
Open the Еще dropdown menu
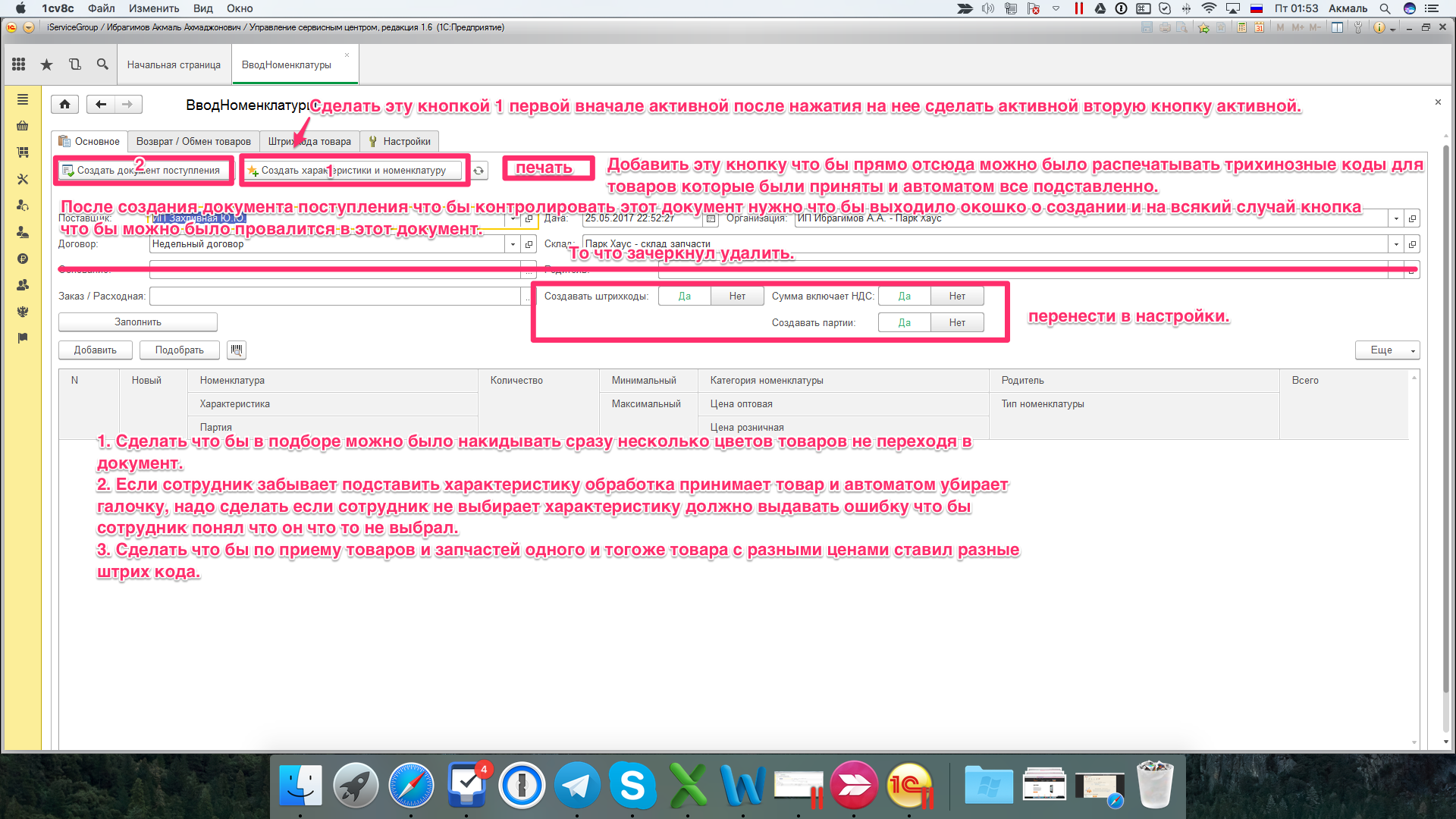(1387, 350)
